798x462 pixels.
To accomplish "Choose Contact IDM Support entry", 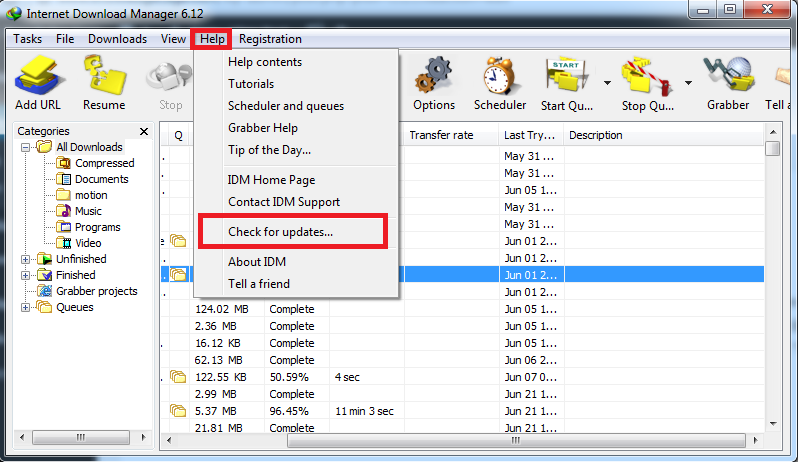I will [296, 201].
